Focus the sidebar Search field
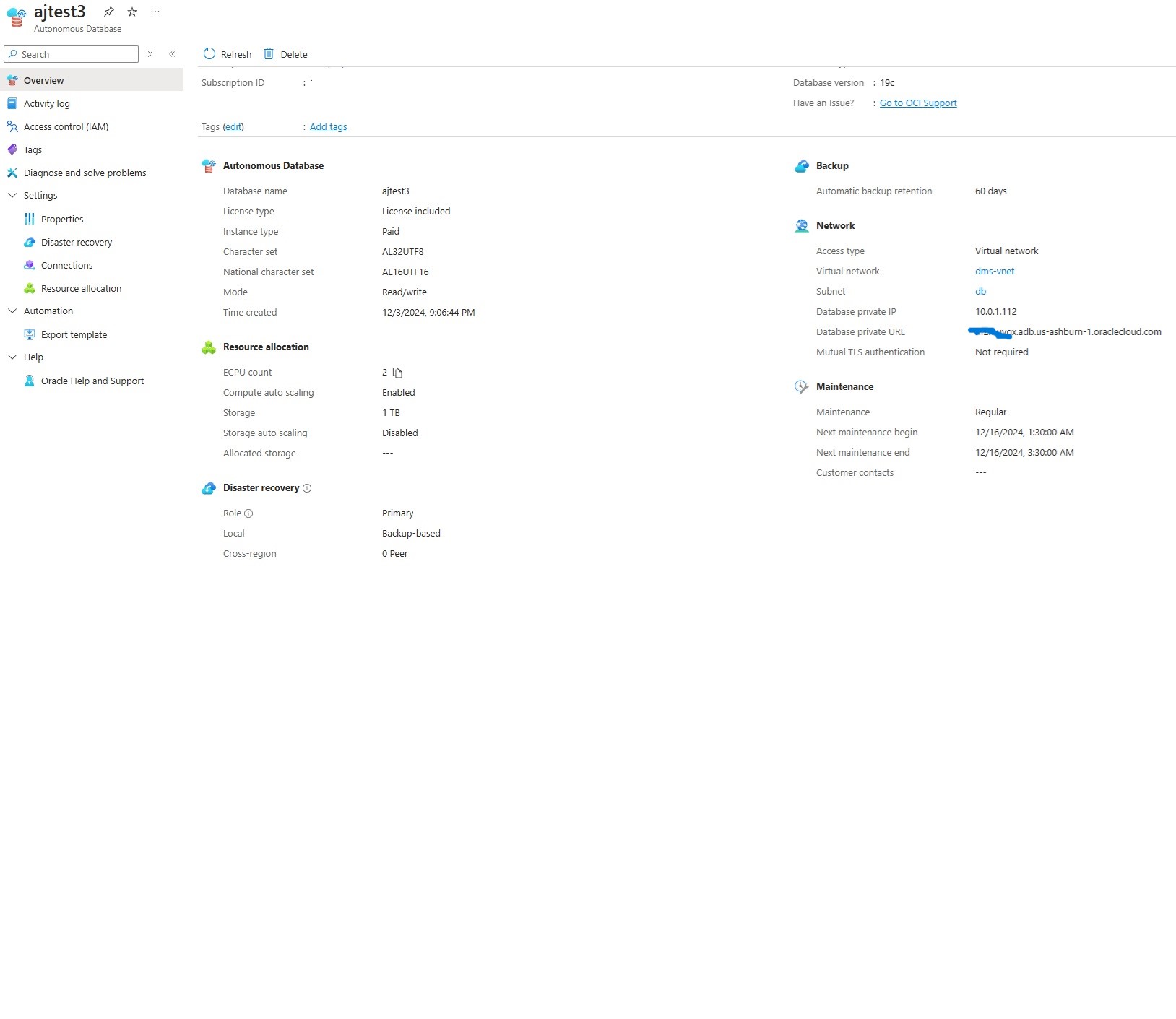 point(71,54)
